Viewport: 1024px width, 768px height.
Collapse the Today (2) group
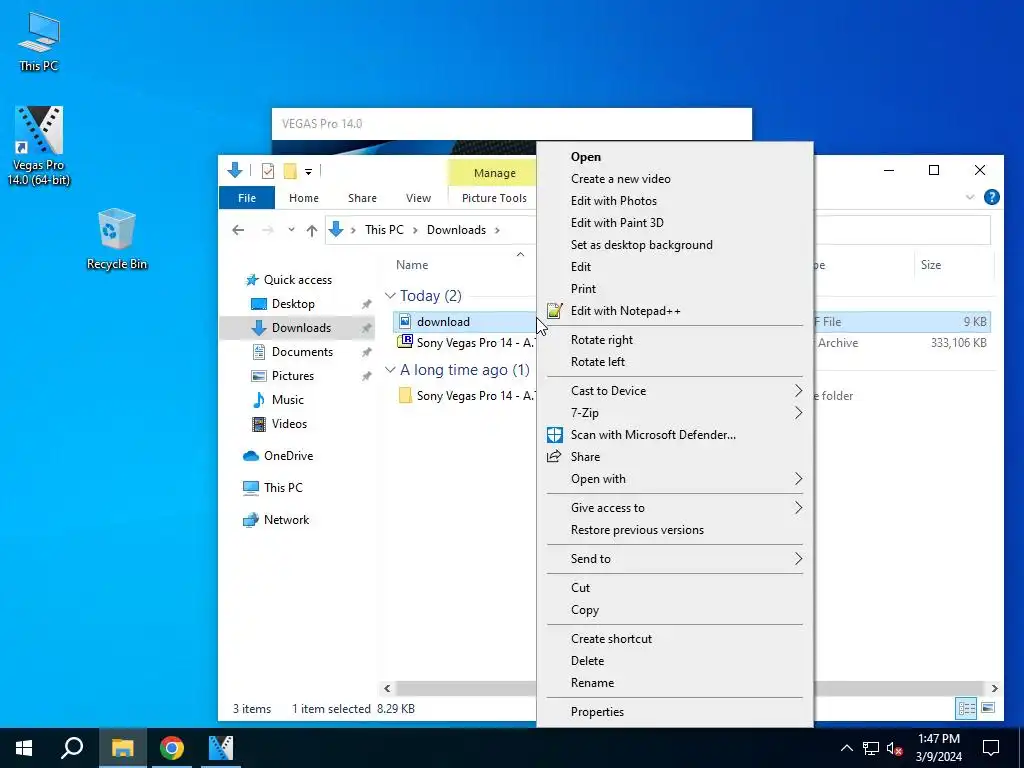(x=391, y=296)
